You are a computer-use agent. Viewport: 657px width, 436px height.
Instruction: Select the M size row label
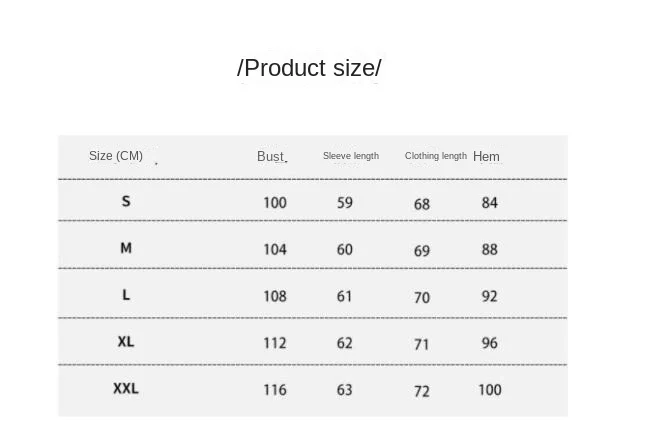tap(126, 248)
